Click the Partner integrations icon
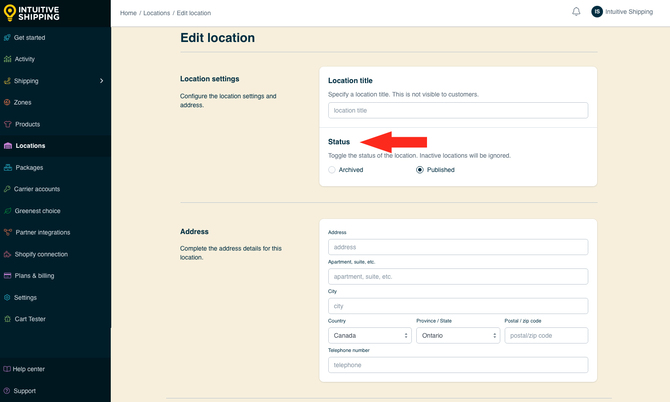The image size is (670, 402). point(8,232)
